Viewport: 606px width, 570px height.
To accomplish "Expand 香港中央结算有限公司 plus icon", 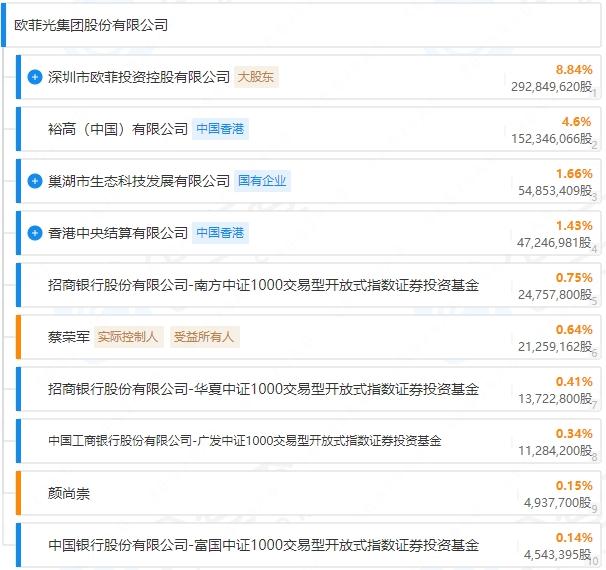I will [x=35, y=233].
